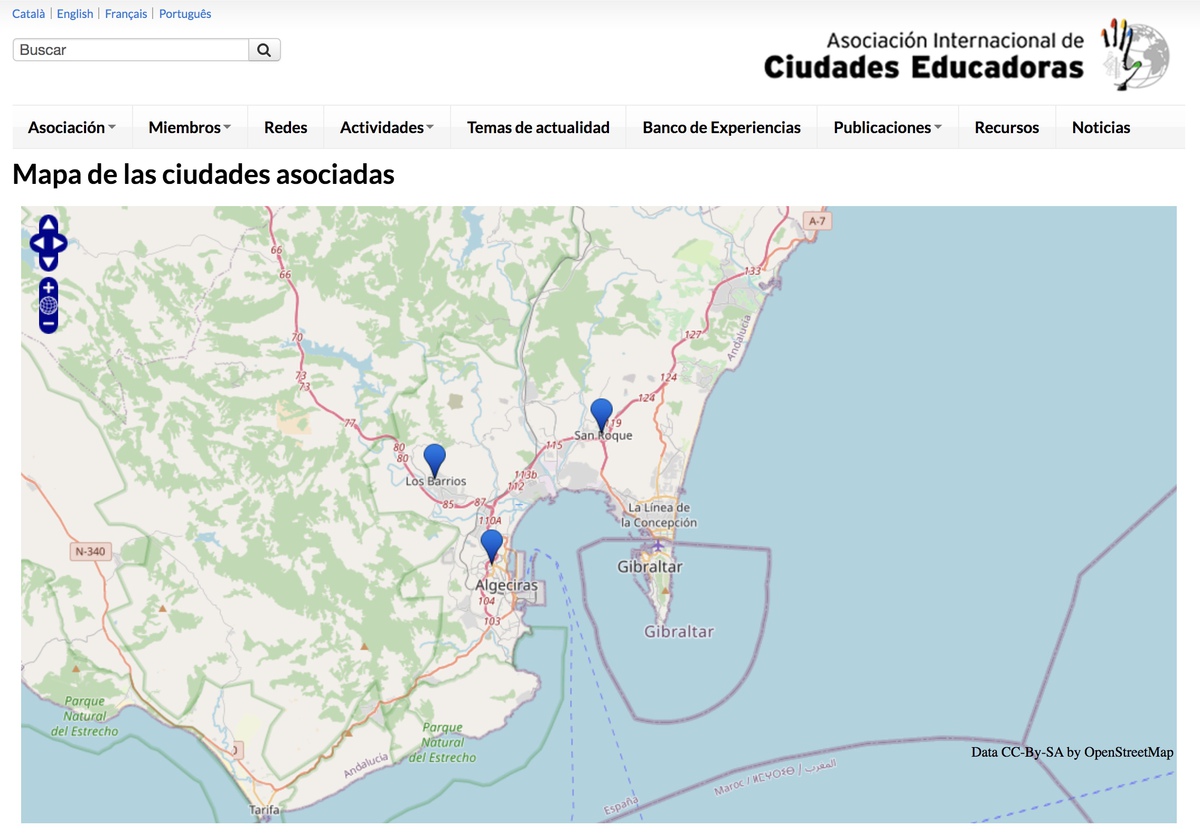Zoom in using the plus control

pyautogui.click(x=48, y=287)
